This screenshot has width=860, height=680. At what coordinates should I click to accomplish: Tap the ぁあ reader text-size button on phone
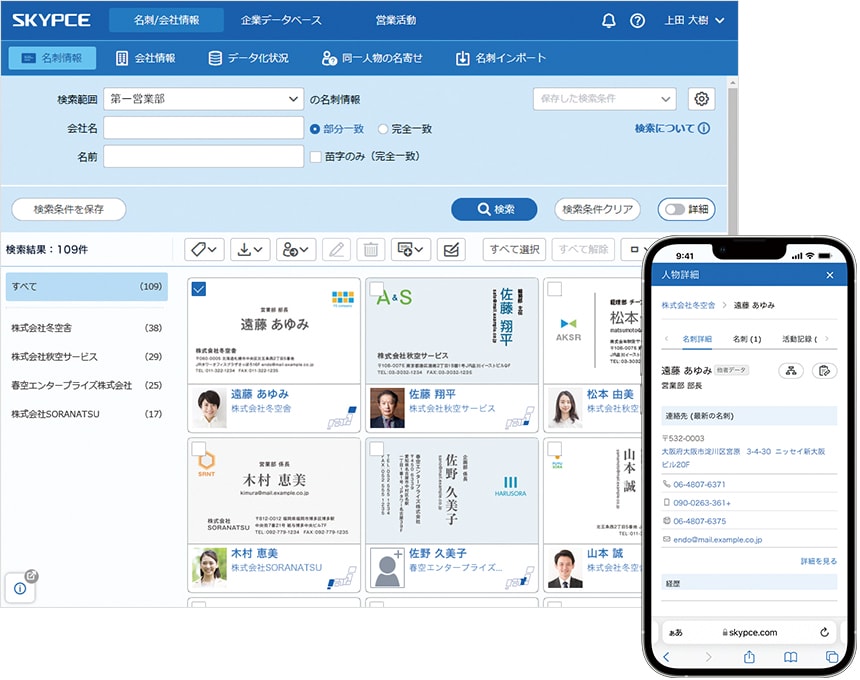pos(676,632)
